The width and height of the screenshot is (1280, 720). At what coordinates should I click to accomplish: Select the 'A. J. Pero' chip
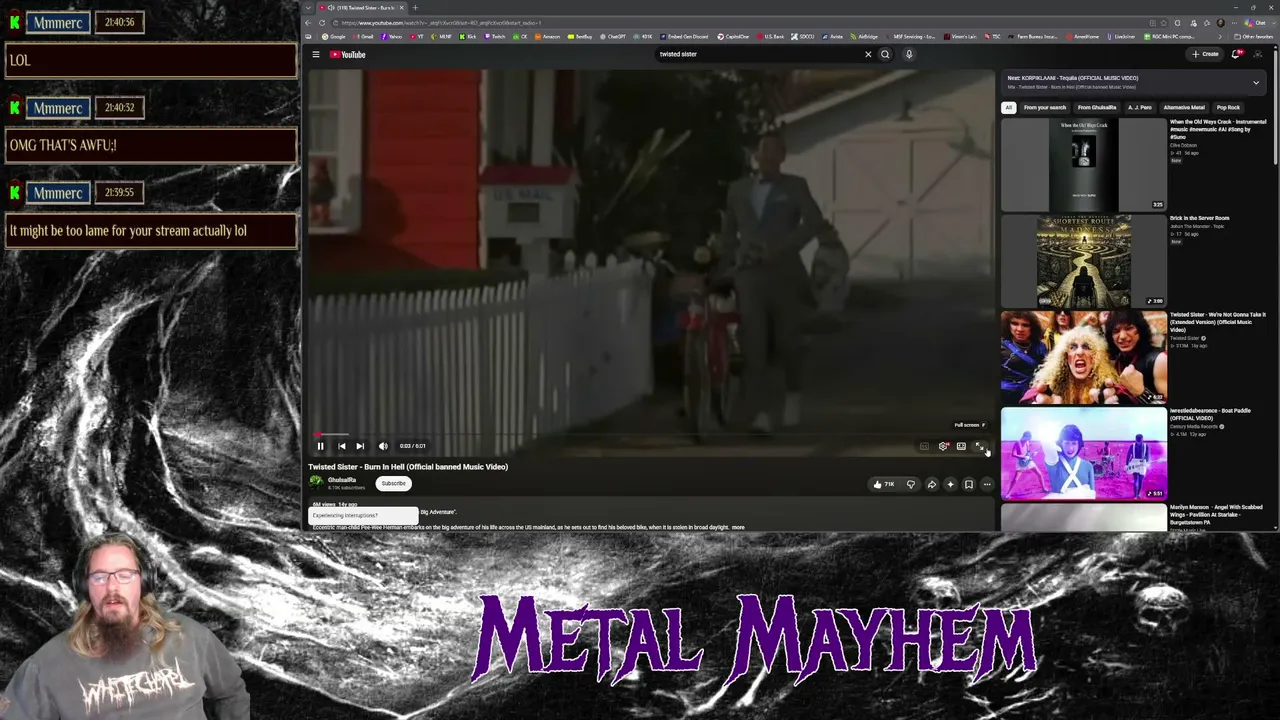(1140, 108)
